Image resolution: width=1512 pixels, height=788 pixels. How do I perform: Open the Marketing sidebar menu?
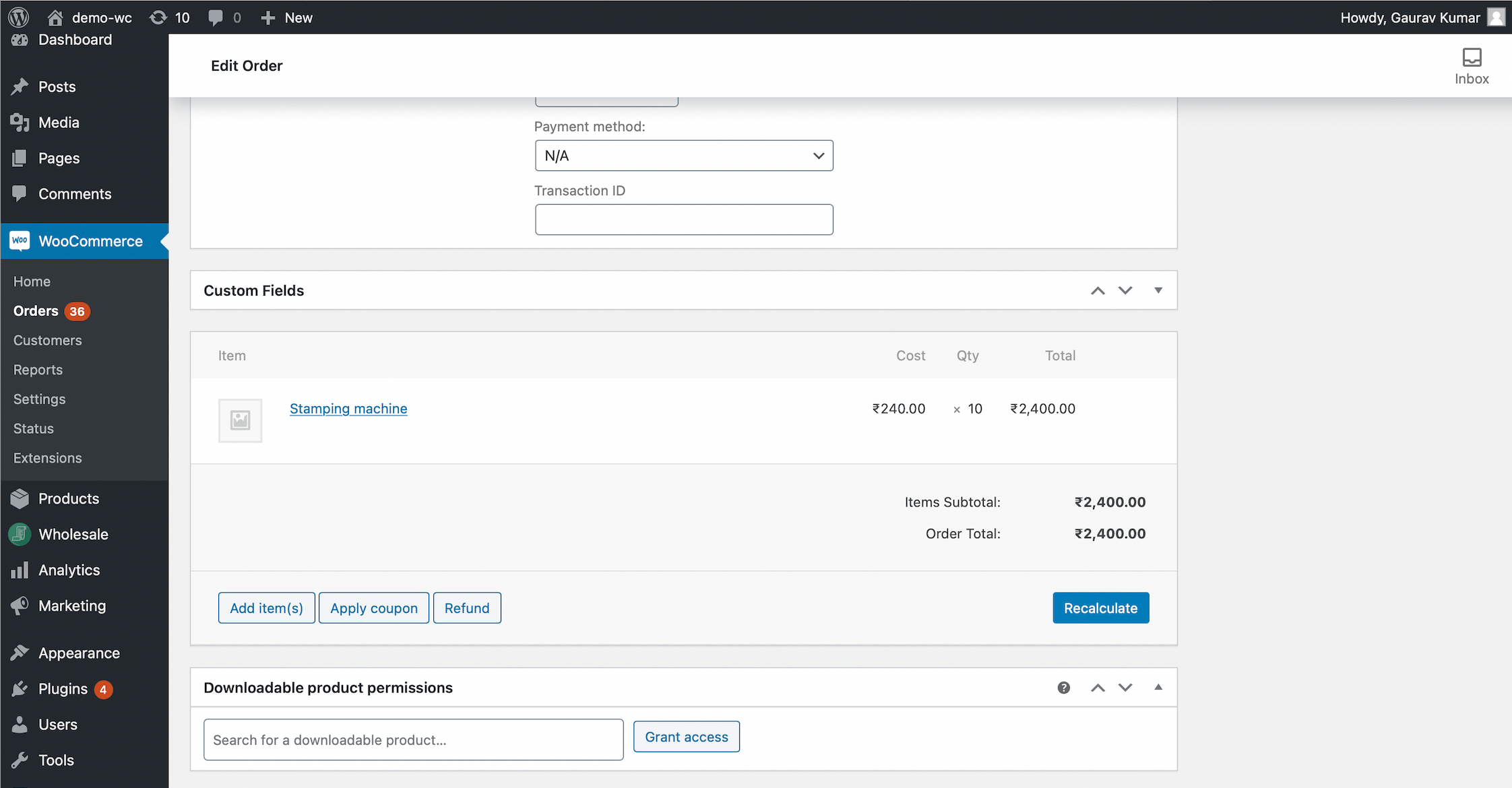coord(71,605)
